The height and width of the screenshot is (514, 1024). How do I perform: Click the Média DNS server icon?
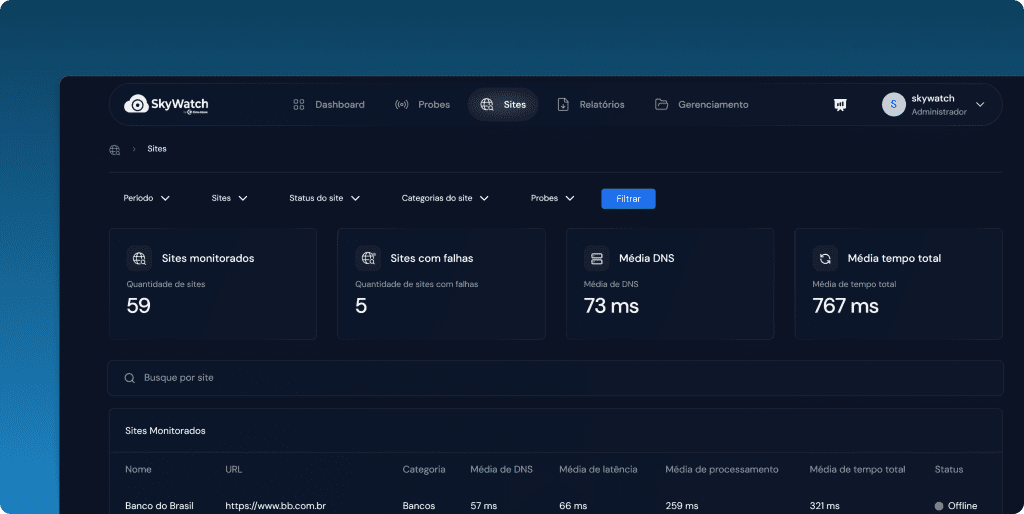point(596,259)
